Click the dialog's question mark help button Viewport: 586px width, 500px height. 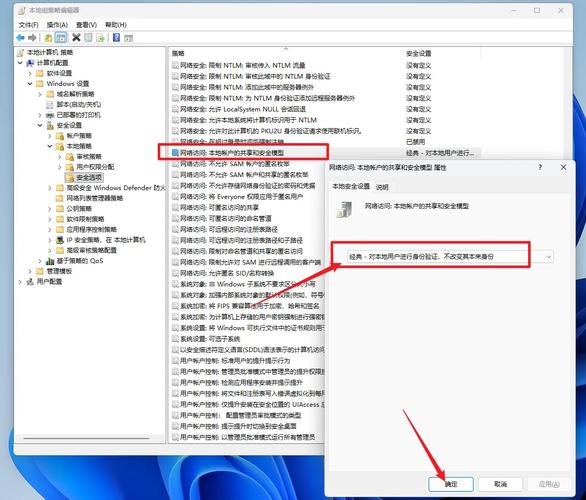[540, 167]
